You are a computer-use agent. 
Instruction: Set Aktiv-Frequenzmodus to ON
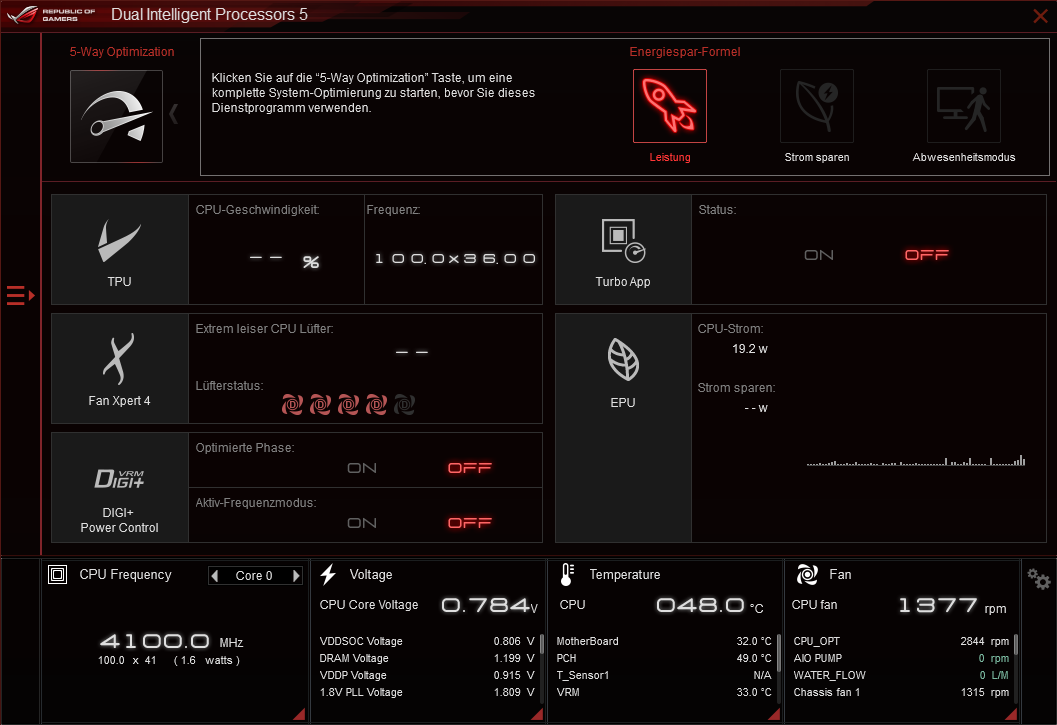click(x=362, y=523)
